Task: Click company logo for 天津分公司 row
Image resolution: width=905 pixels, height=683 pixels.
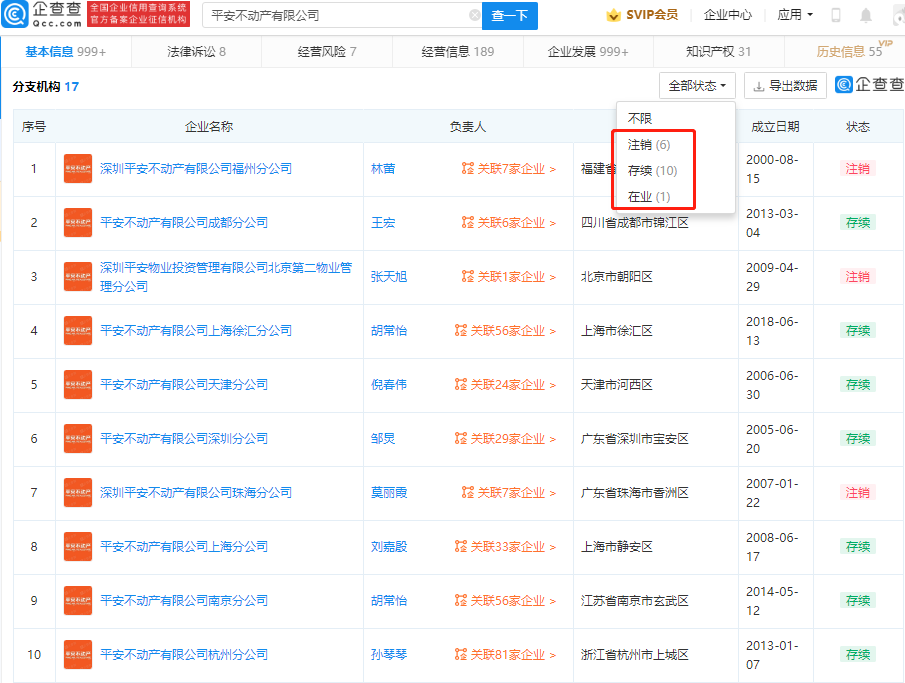Action: click(x=78, y=385)
